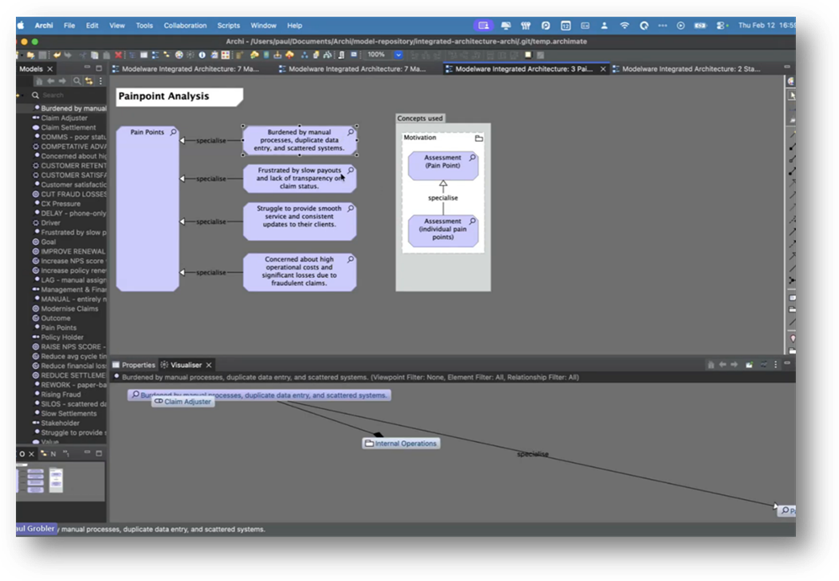Screen dimensions: 839x581
Task: Close the Visualiser tab
Action: coord(209,365)
